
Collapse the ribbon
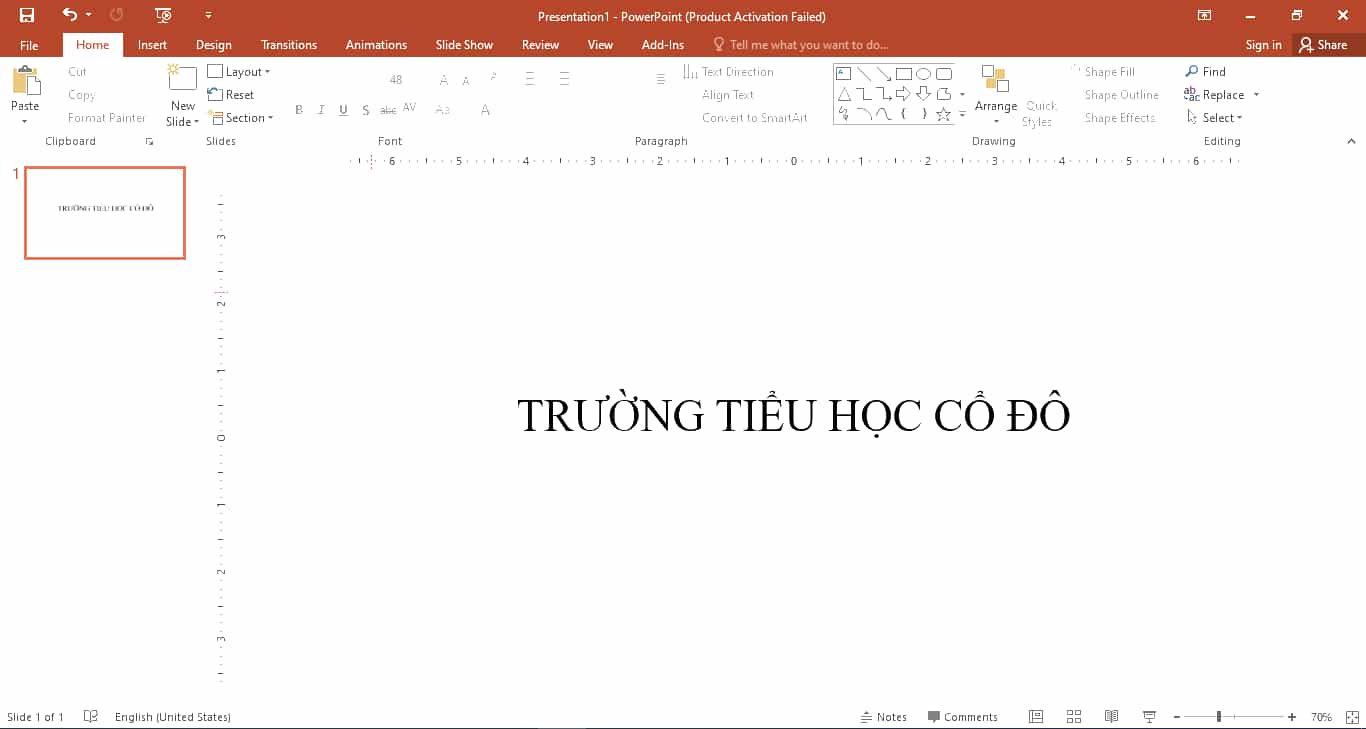(1351, 142)
